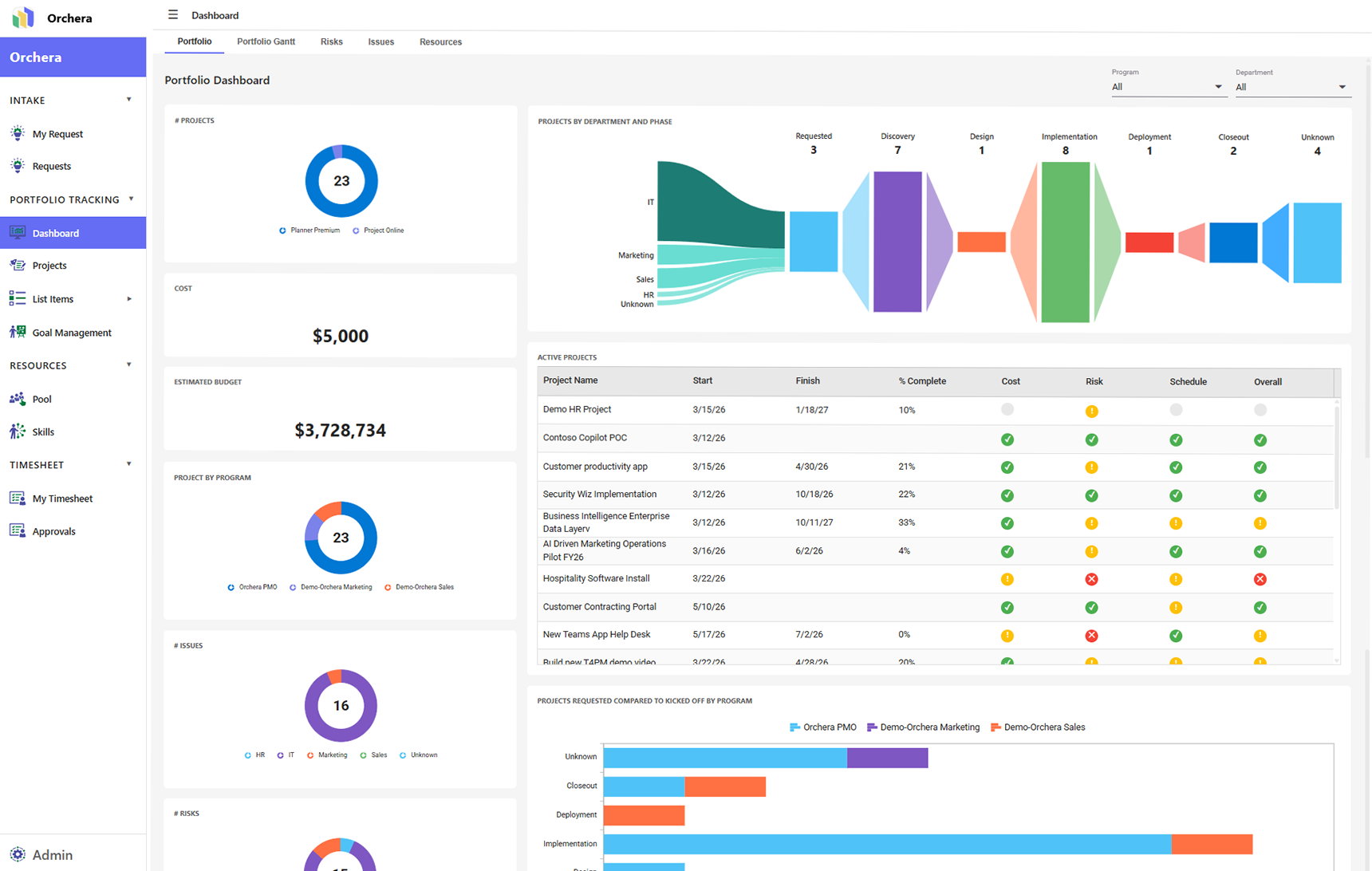This screenshot has height=871, width=1372.
Task: Collapse the RESOURCES section arrow
Action: coord(129,365)
